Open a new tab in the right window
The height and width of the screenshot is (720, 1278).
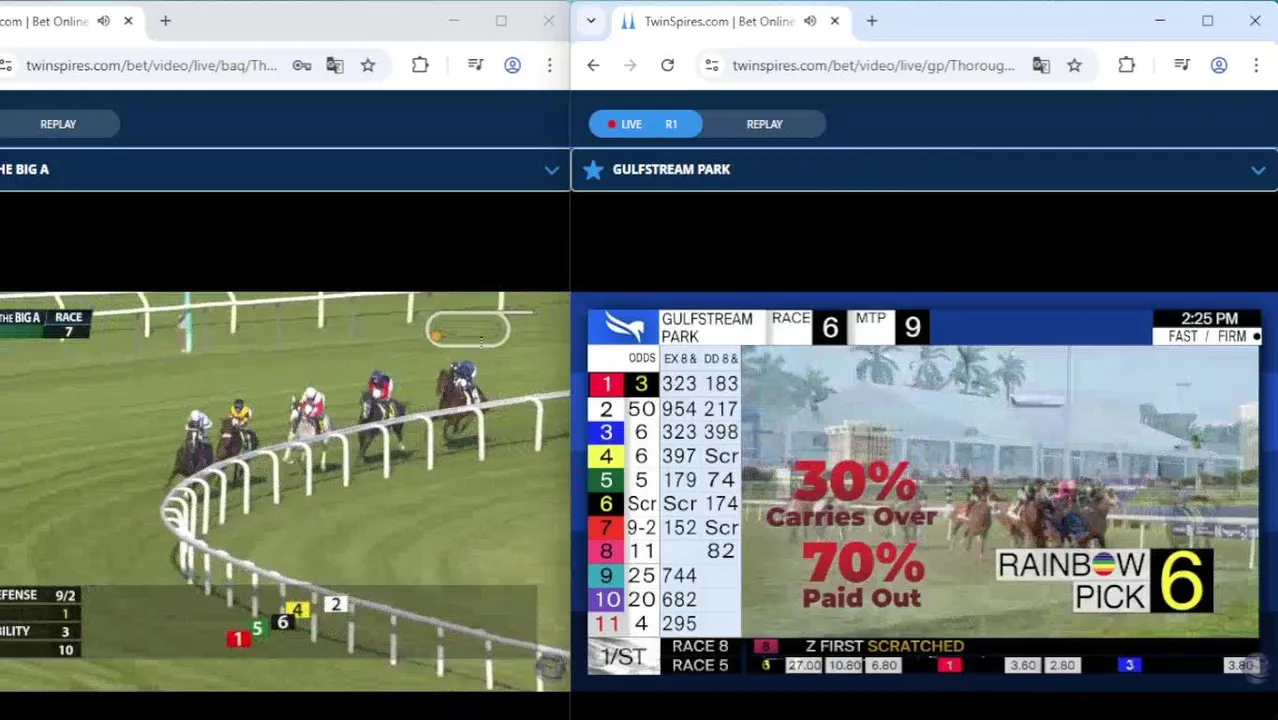(871, 21)
